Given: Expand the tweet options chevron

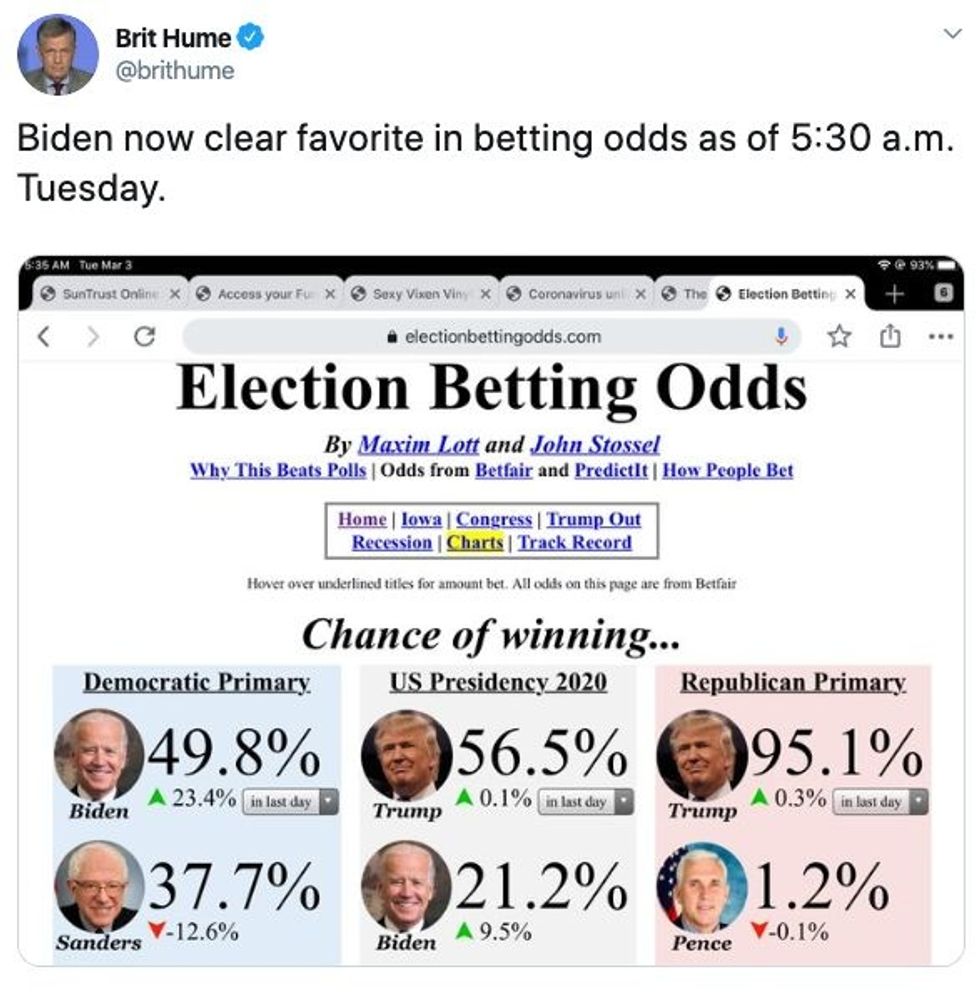Looking at the screenshot, I should (x=951, y=34).
